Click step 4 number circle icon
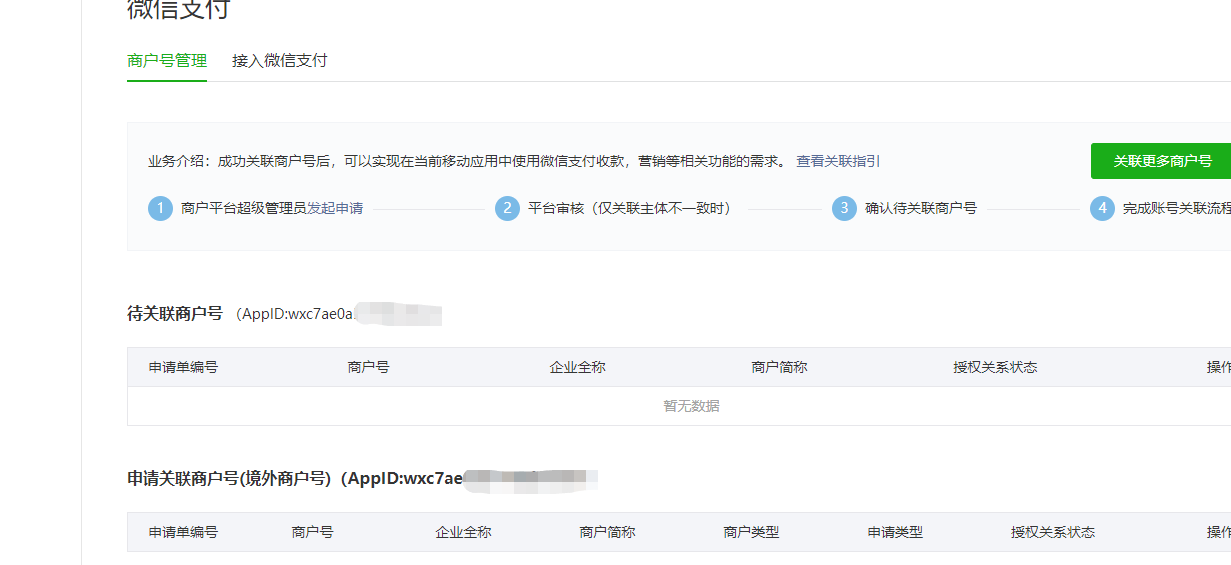The height and width of the screenshot is (565, 1231). 1102,208
